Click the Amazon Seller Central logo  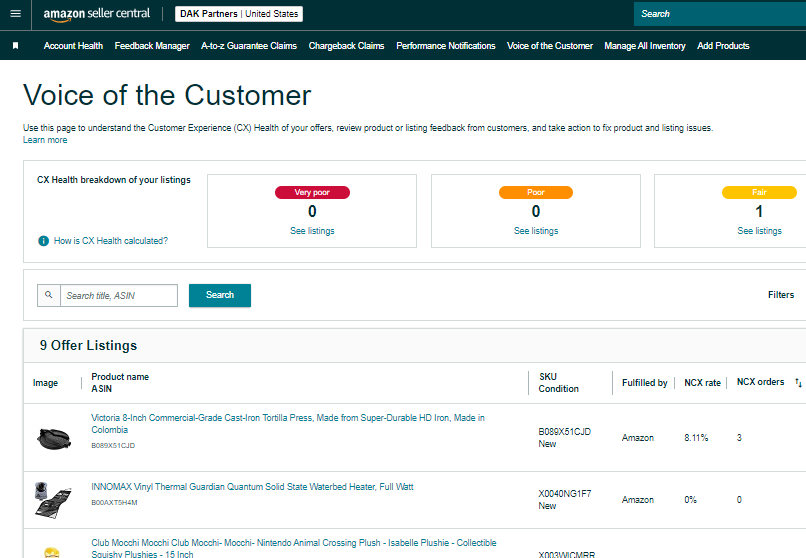click(x=97, y=14)
